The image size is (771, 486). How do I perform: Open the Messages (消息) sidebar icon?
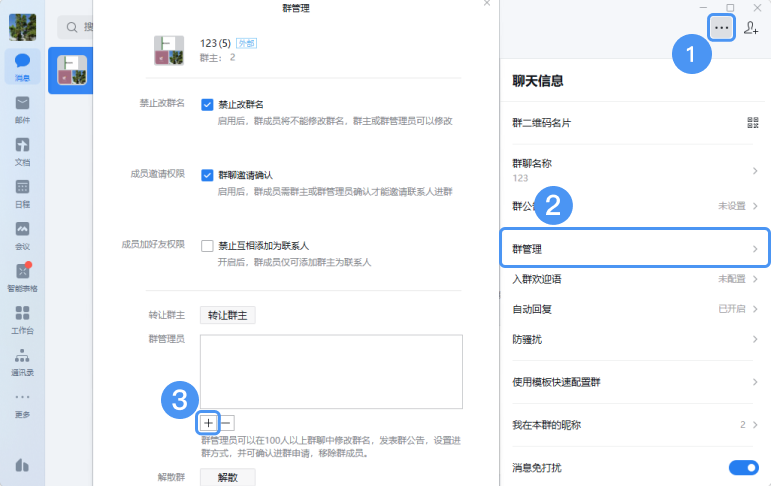[x=22, y=66]
